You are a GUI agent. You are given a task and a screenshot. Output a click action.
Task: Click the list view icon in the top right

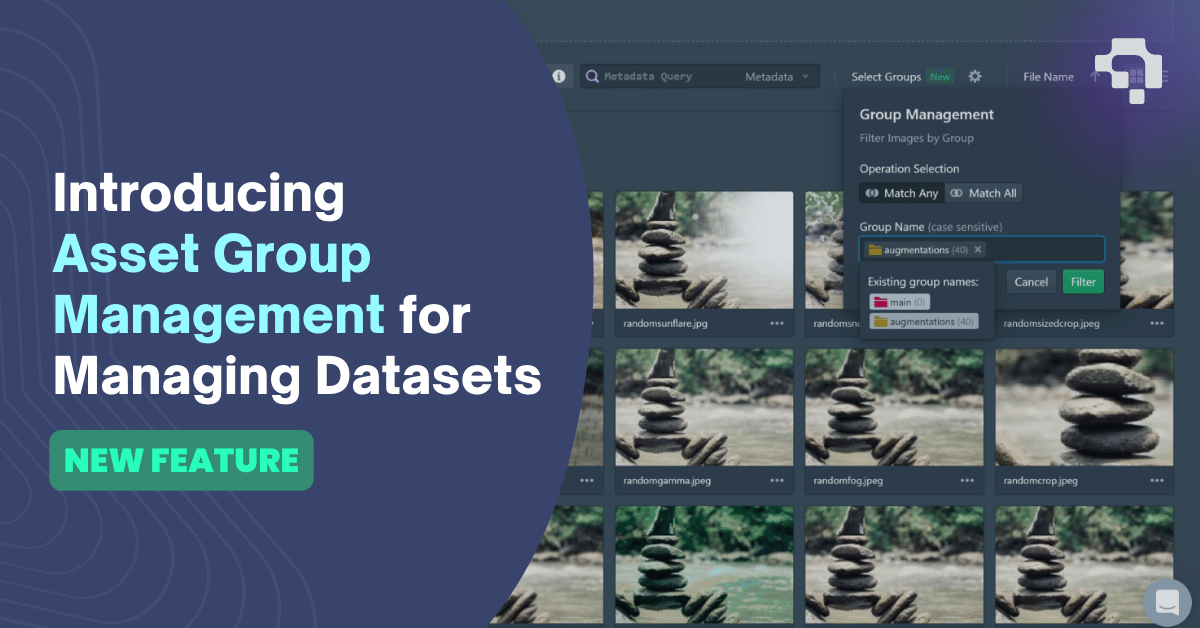(1164, 76)
